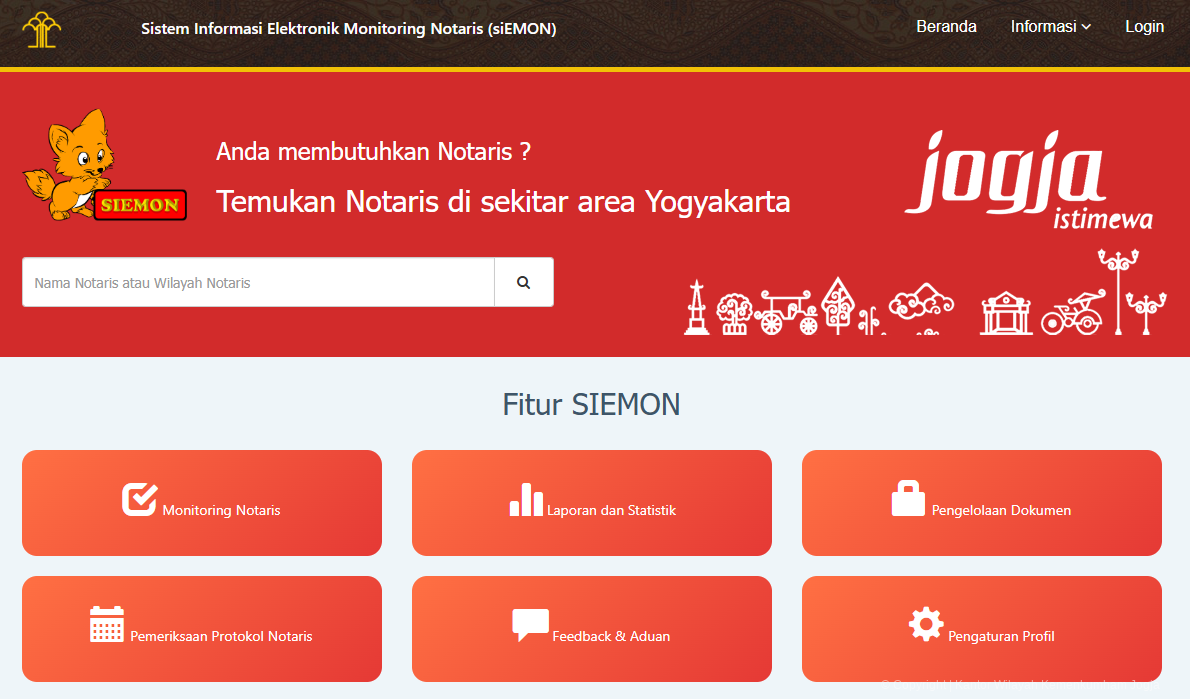Select Beranda in the navigation bar
The image size is (1190, 699).
point(946,27)
